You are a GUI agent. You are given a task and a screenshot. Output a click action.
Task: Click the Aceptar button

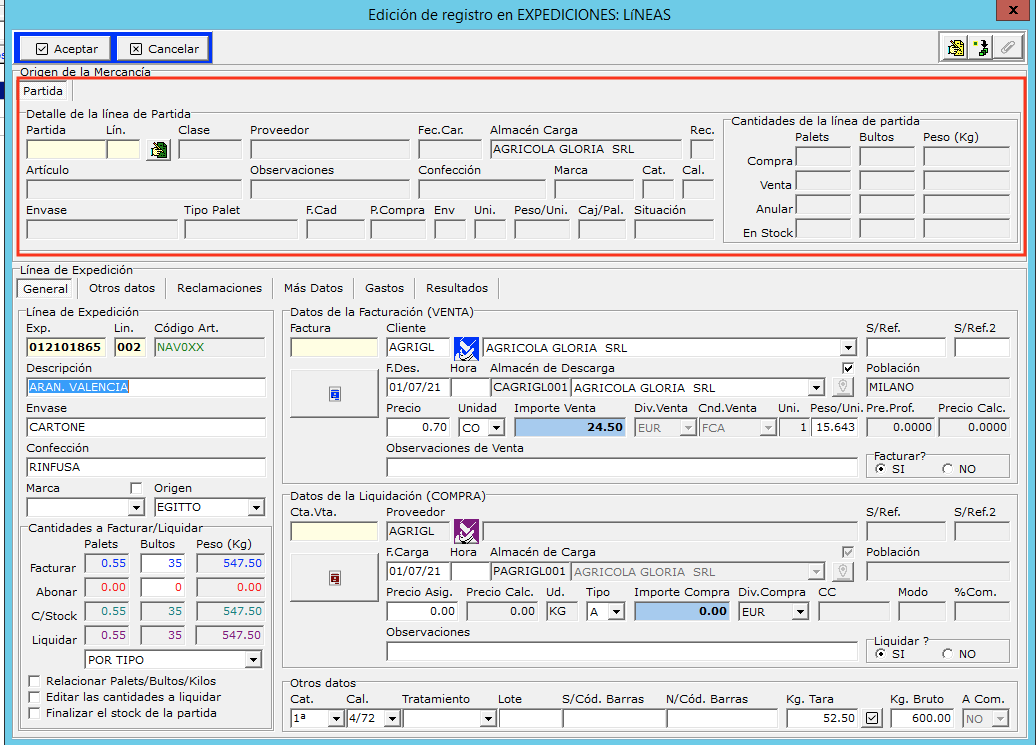66,48
